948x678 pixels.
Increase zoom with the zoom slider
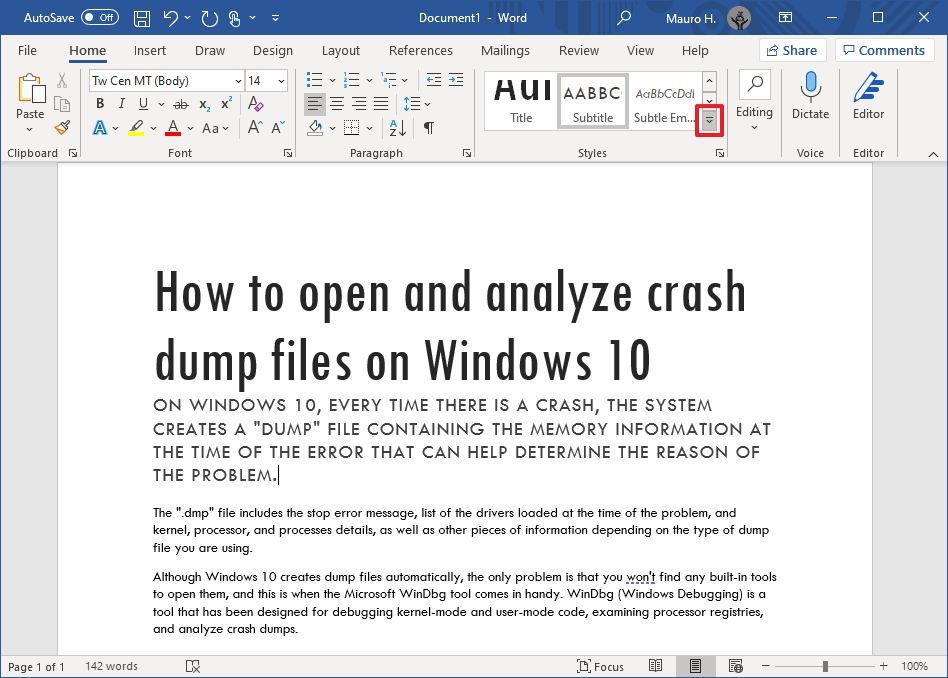click(884, 666)
